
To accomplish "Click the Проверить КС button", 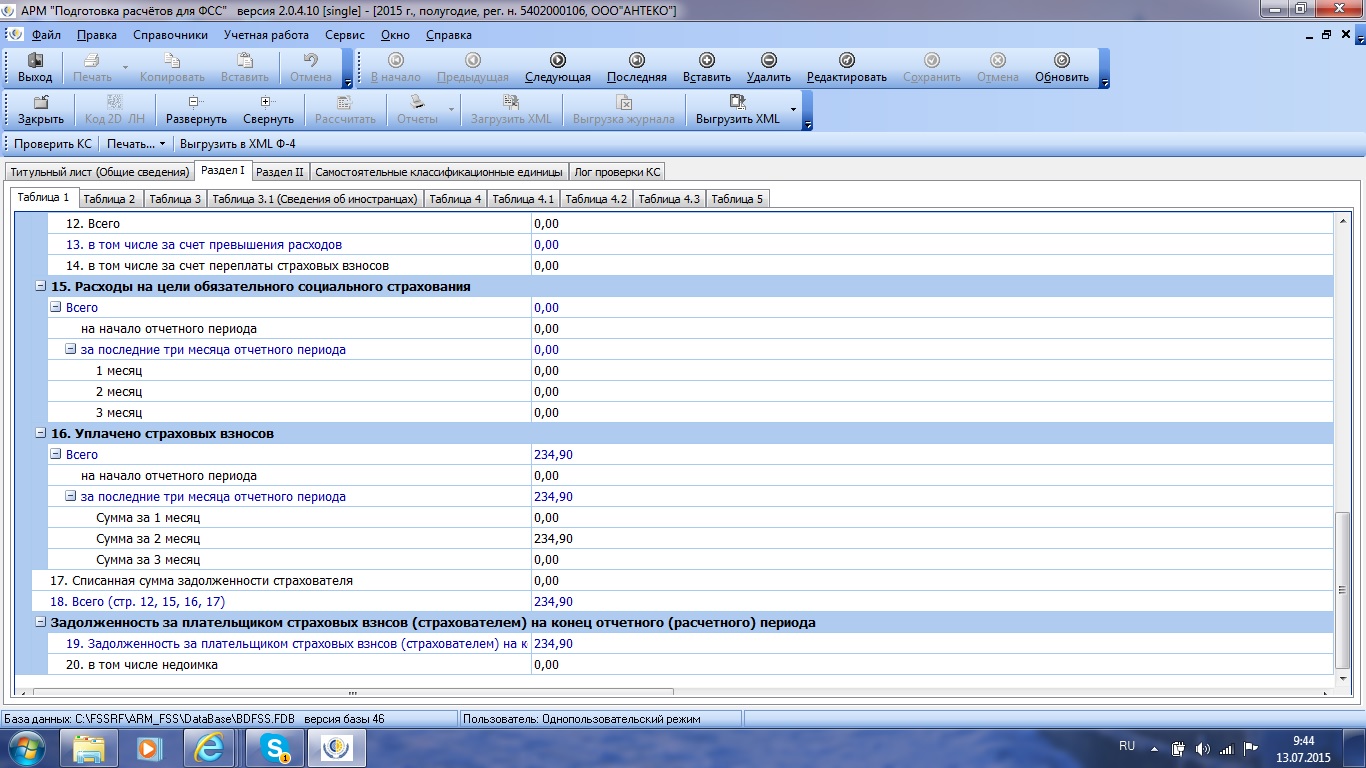I will [52, 144].
